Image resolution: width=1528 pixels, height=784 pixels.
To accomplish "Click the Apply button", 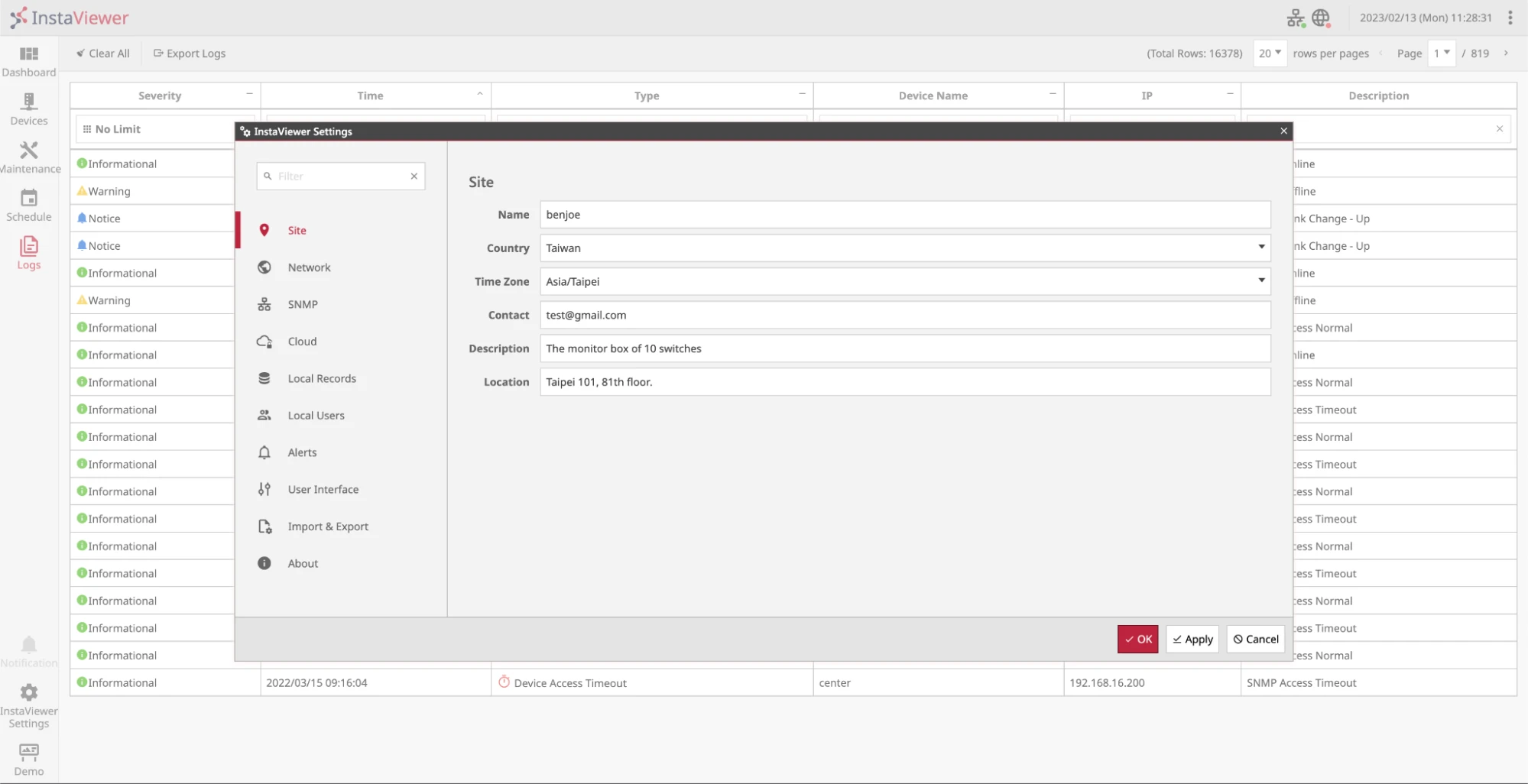I will tap(1192, 640).
